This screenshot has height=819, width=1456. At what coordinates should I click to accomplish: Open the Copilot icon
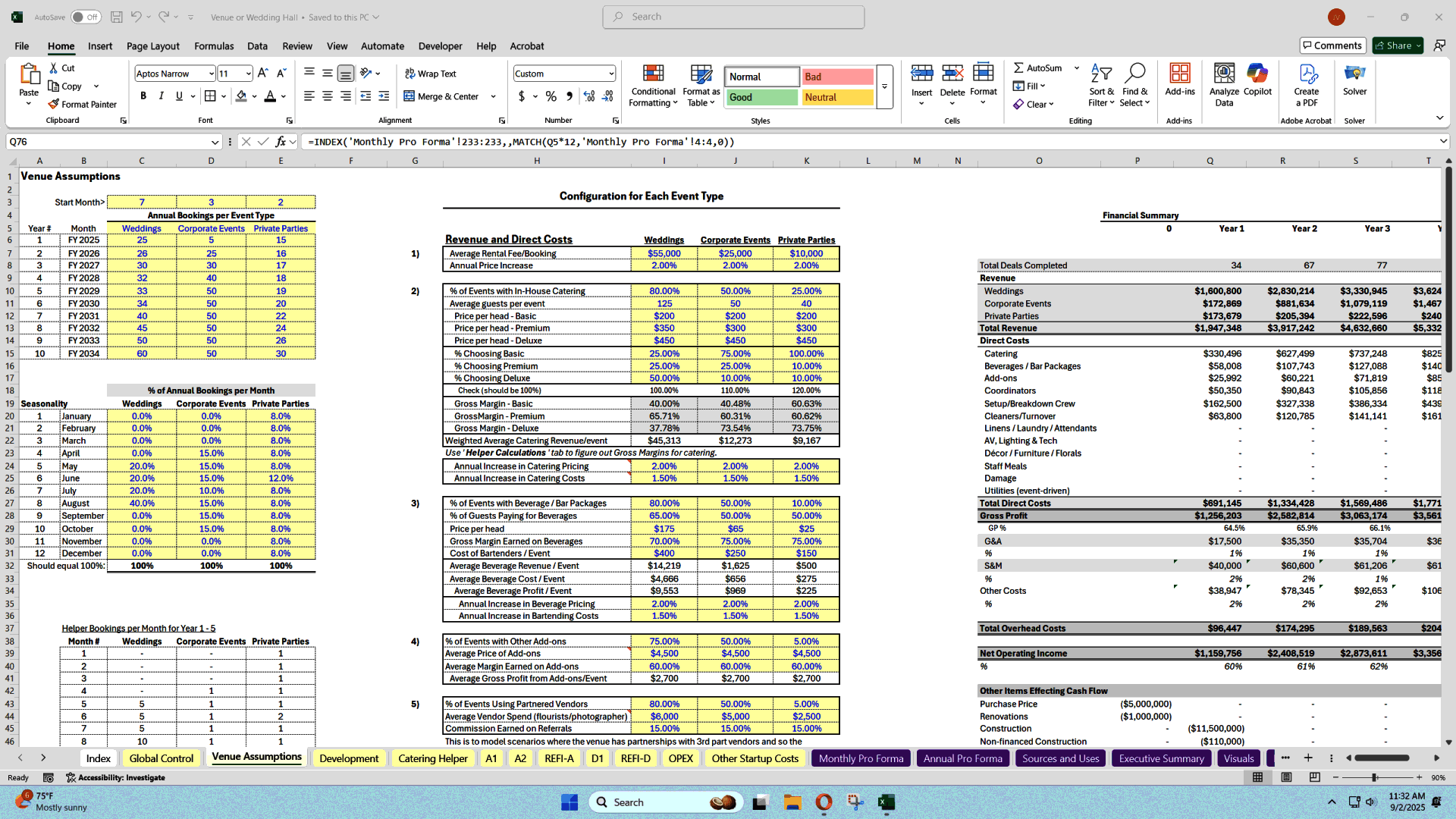point(1257,74)
